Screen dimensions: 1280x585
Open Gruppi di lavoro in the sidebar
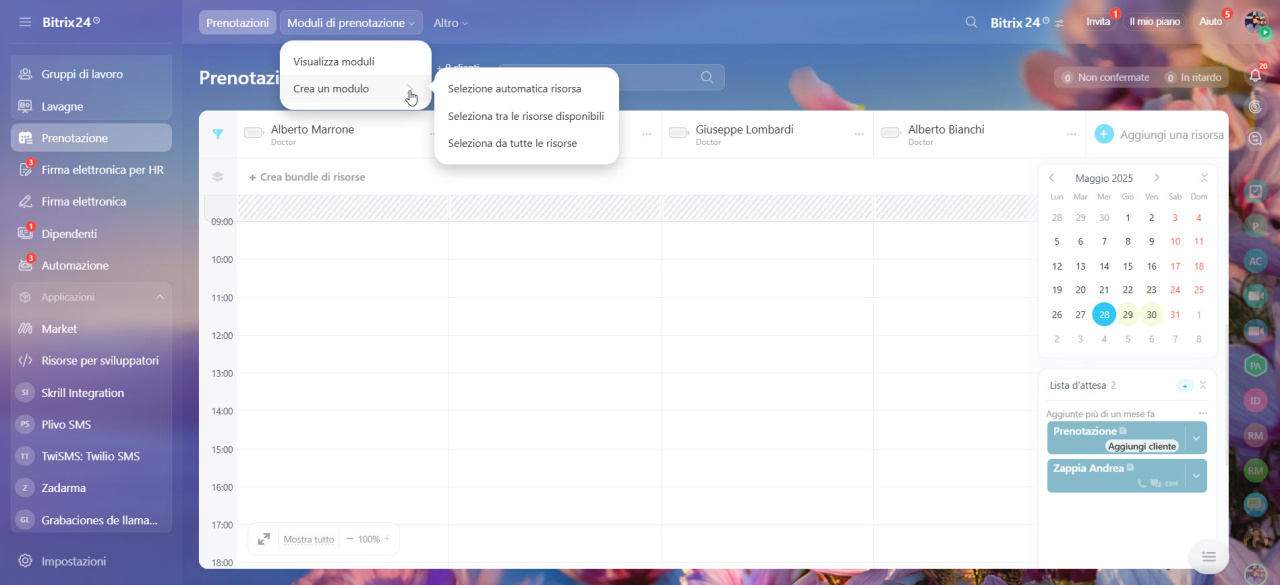point(91,74)
